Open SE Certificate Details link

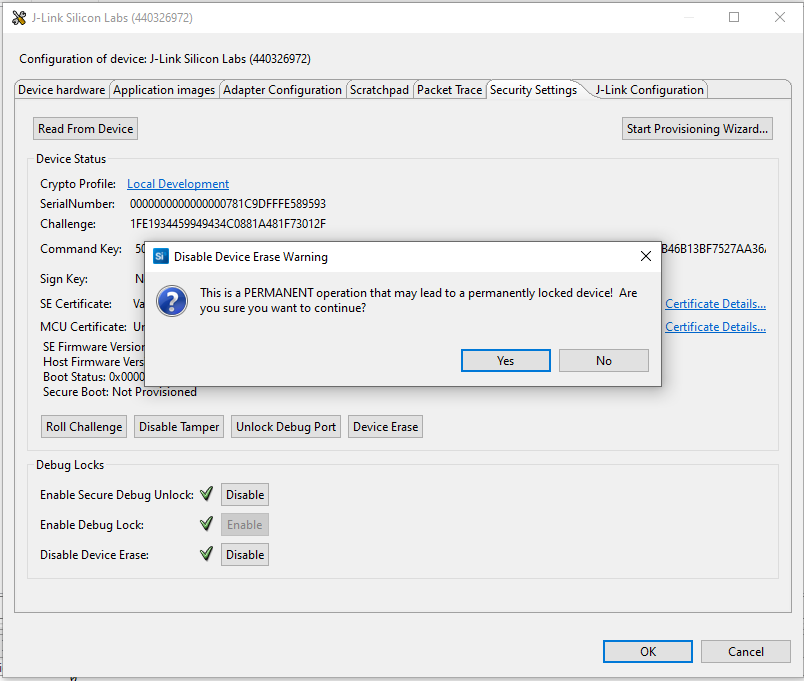[x=715, y=304]
